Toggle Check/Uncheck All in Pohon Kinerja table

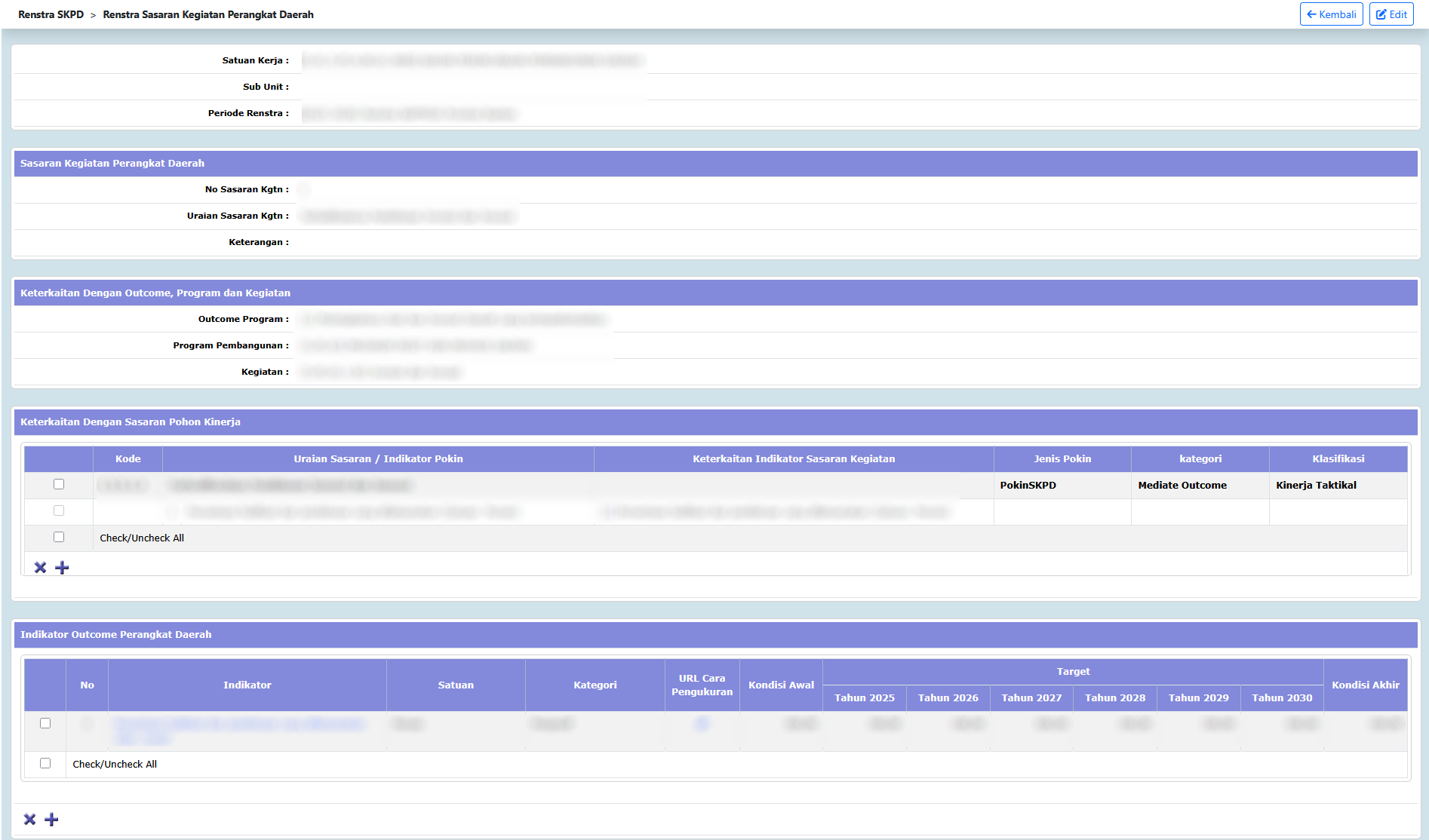click(x=59, y=538)
